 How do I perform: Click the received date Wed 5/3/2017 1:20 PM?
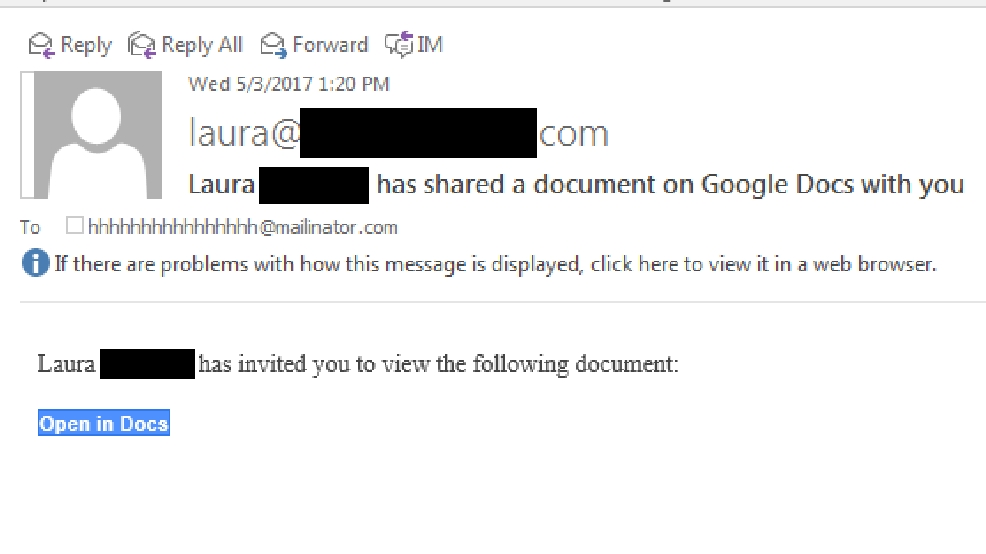click(289, 84)
